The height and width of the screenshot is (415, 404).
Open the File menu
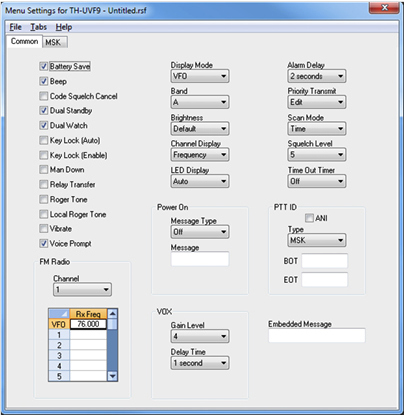pyautogui.click(x=15, y=27)
